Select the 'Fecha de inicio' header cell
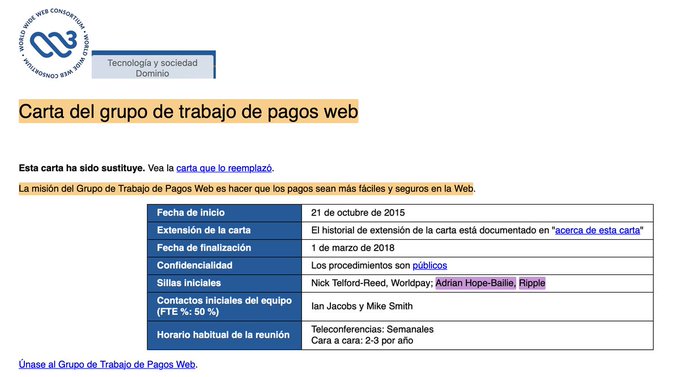The height and width of the screenshot is (377, 680). point(224,213)
